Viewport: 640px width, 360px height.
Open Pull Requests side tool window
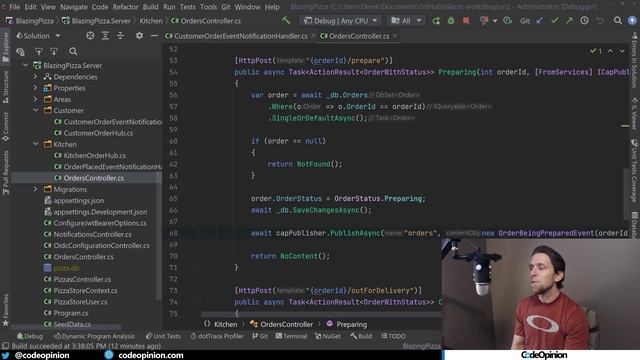coord(5,173)
